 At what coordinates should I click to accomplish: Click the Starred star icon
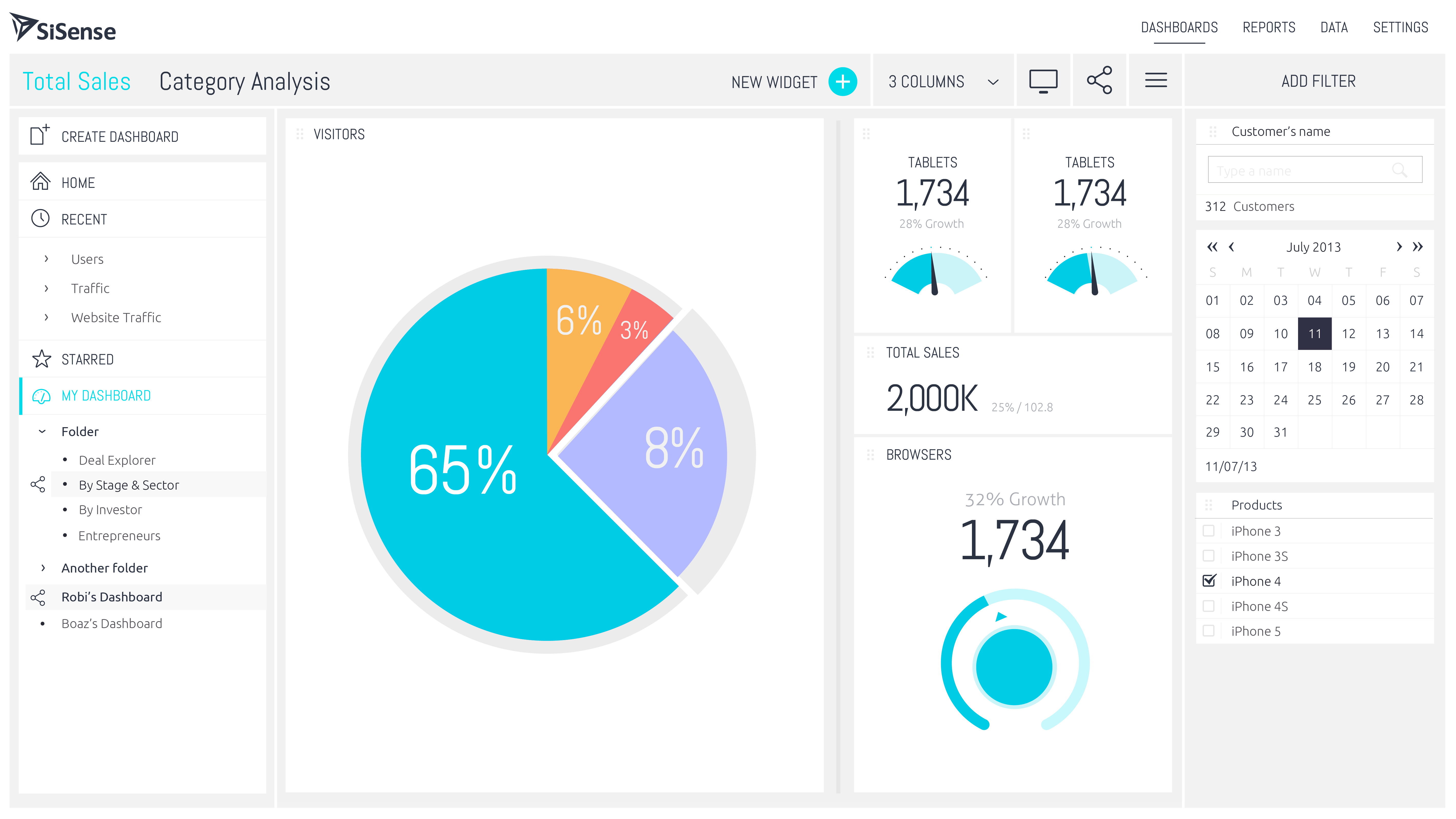tap(41, 359)
